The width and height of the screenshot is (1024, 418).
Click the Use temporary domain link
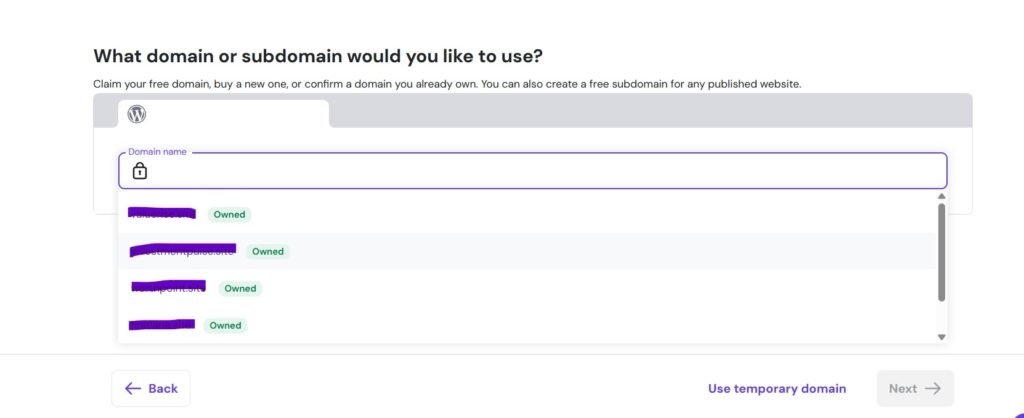(x=776, y=388)
